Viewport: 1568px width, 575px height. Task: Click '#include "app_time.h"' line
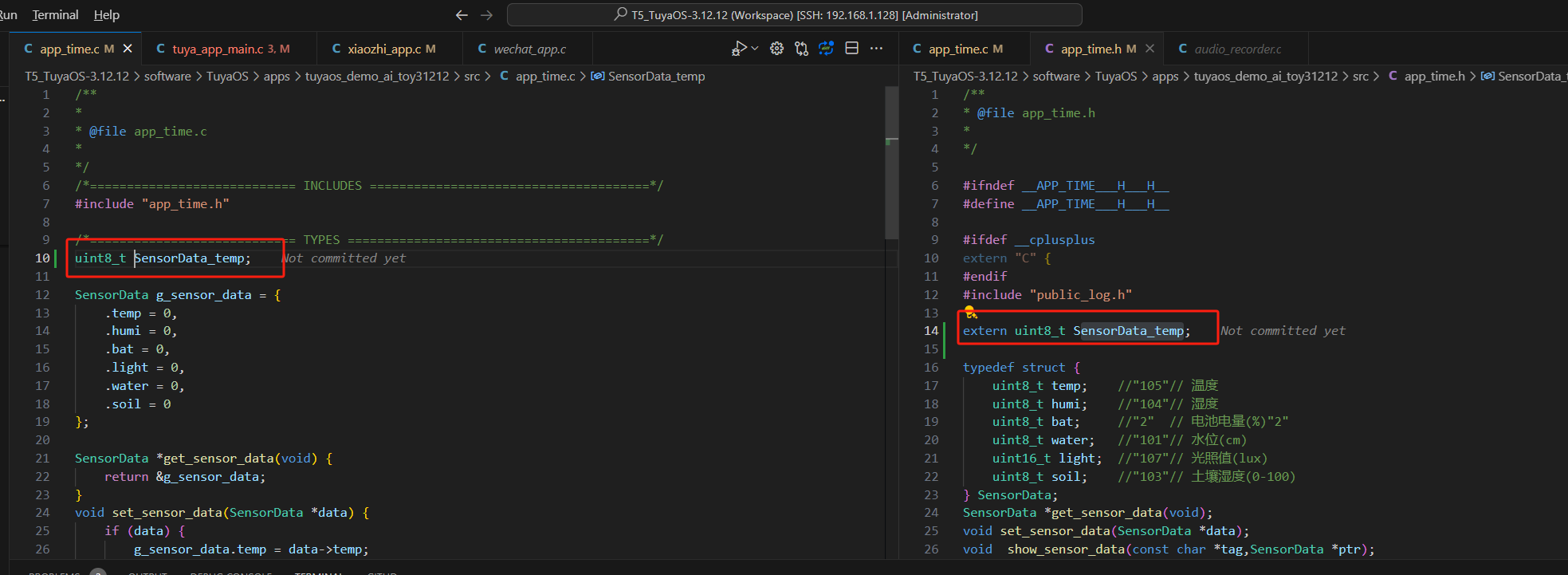pyautogui.click(x=152, y=204)
